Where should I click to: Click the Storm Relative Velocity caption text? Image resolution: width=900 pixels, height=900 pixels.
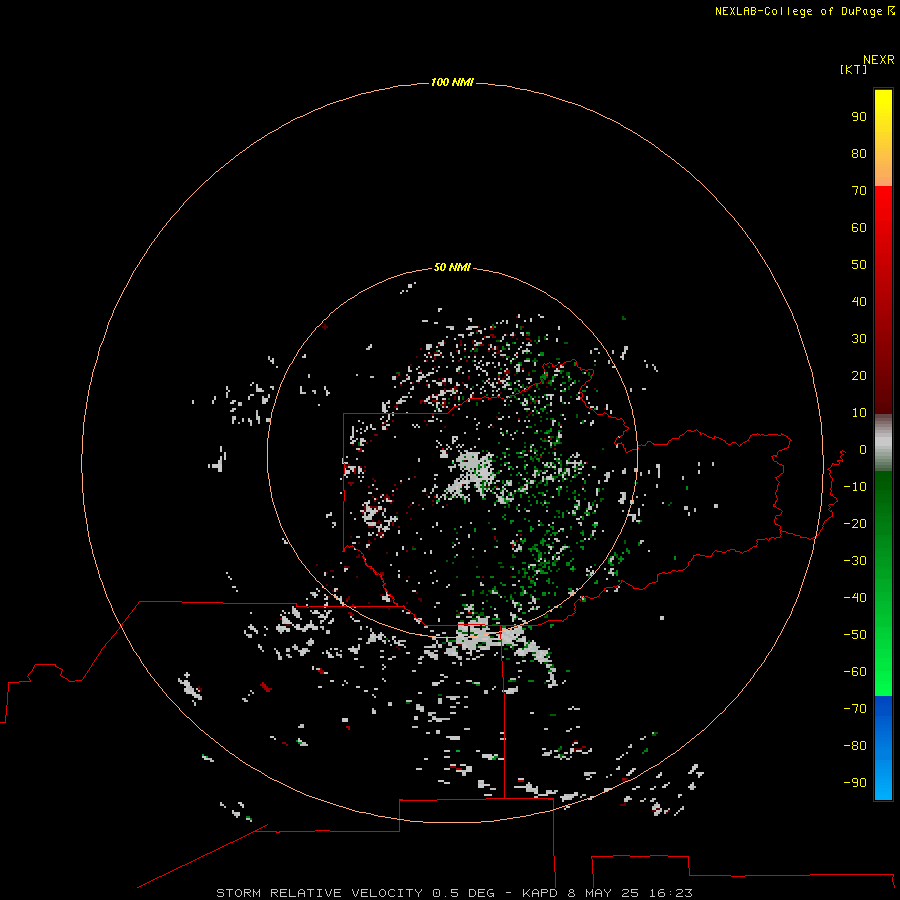454,893
